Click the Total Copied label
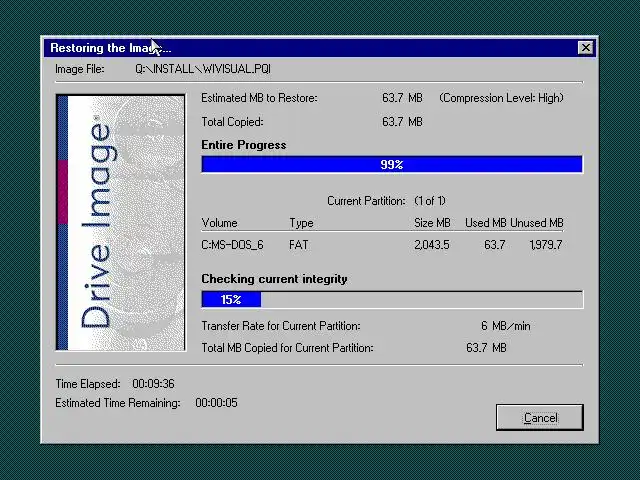The height and width of the screenshot is (480, 640). coord(232,122)
